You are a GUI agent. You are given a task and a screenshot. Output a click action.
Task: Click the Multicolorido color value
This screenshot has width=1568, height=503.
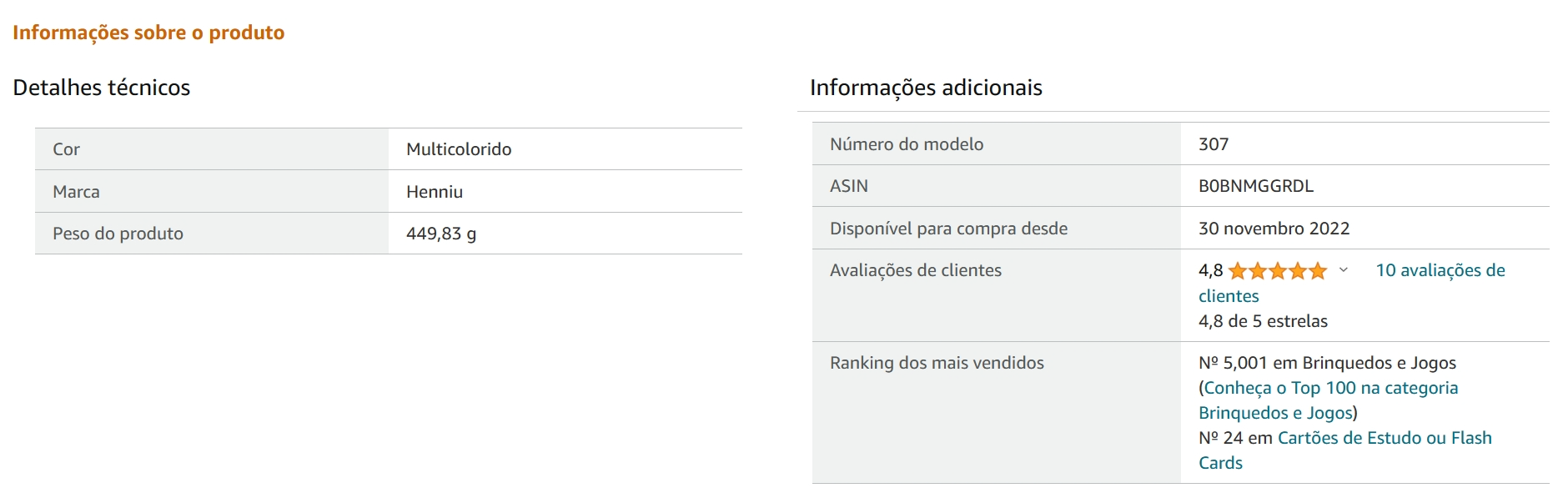[459, 149]
